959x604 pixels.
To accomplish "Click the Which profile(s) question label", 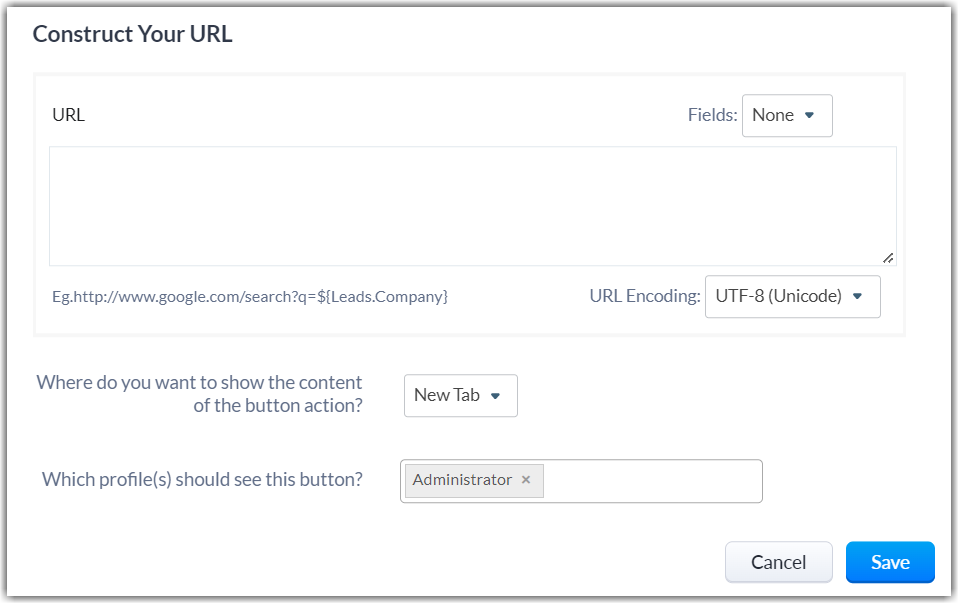I will pyautogui.click(x=202, y=480).
